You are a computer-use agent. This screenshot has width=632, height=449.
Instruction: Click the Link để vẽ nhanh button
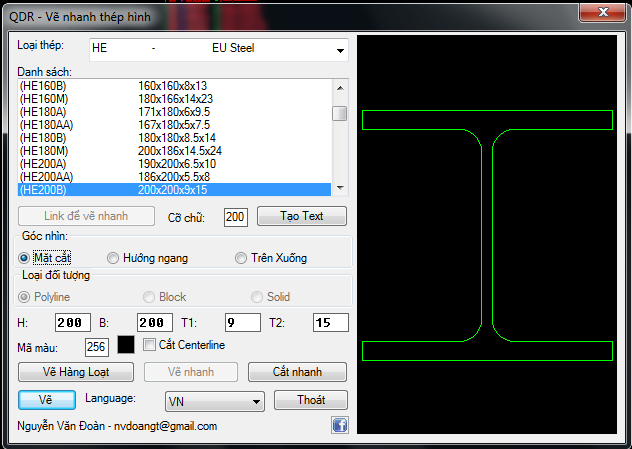(x=86, y=216)
